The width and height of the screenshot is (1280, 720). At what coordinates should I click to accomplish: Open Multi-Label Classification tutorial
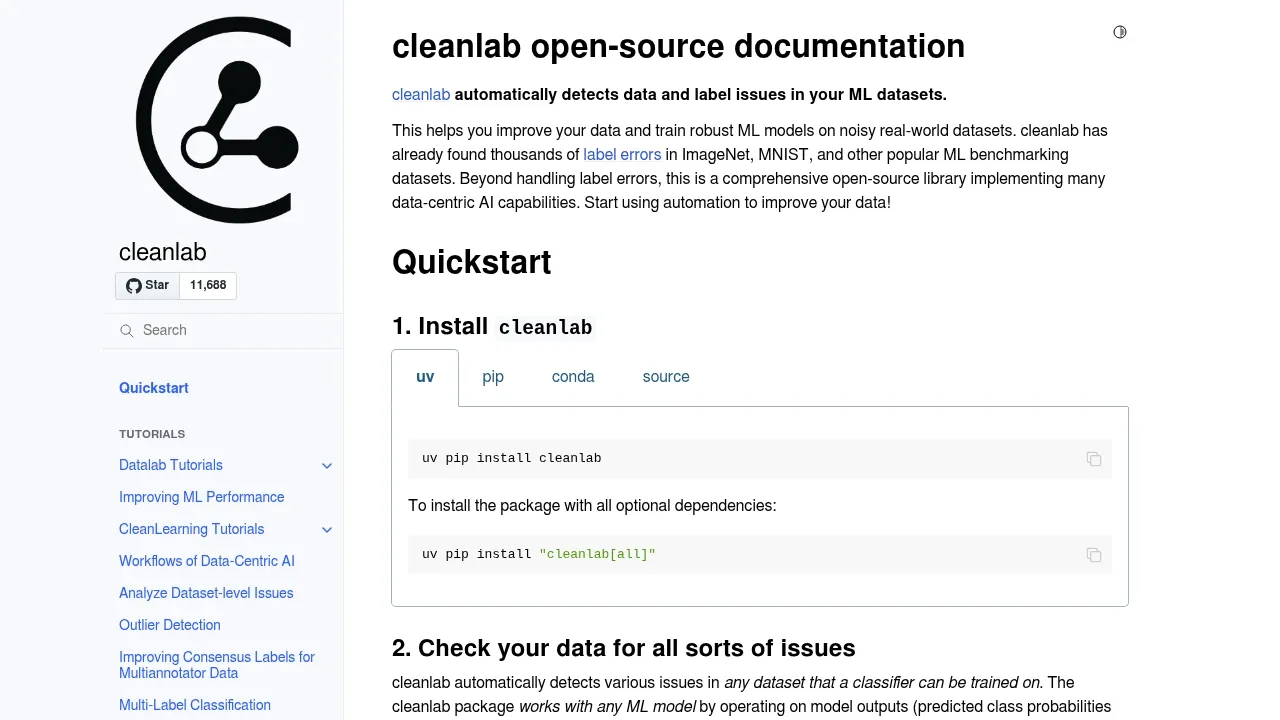pos(195,705)
